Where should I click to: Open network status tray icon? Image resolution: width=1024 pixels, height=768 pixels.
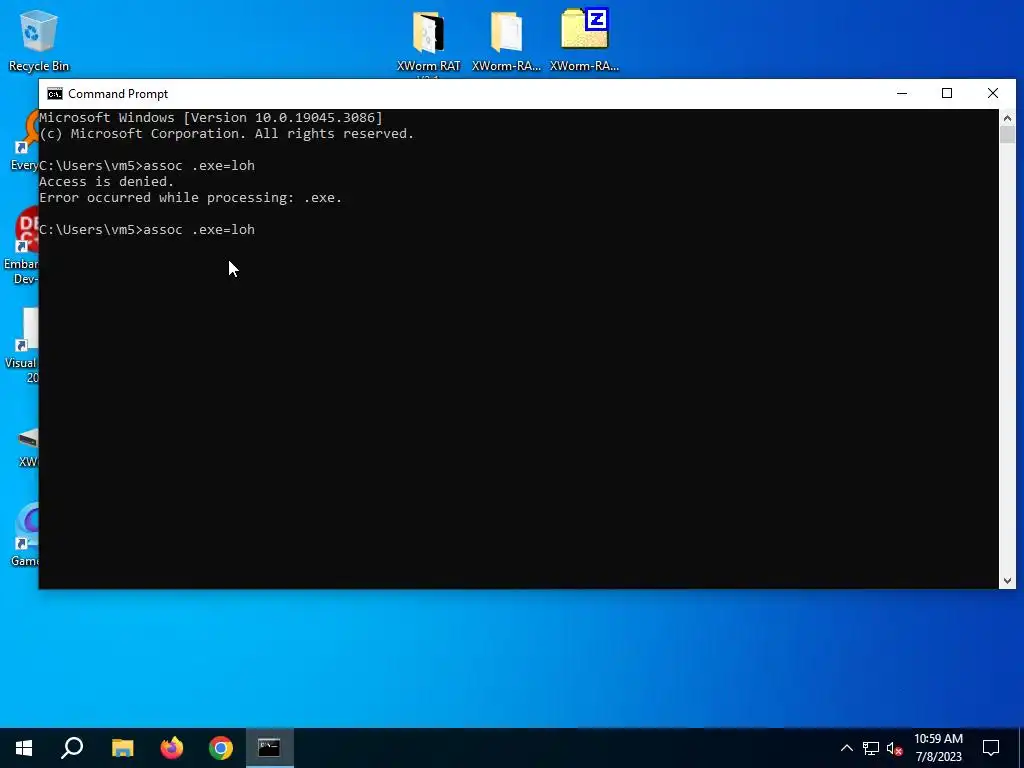[x=871, y=748]
